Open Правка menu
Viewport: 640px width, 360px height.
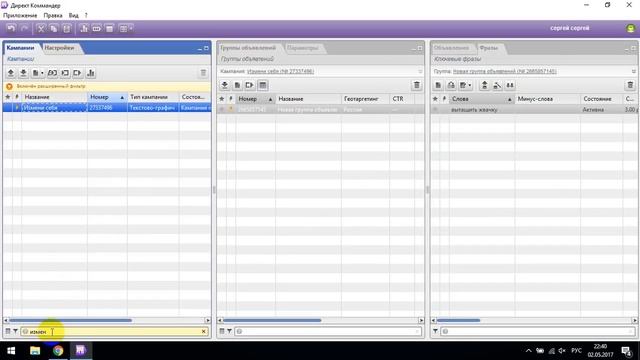click(x=53, y=15)
